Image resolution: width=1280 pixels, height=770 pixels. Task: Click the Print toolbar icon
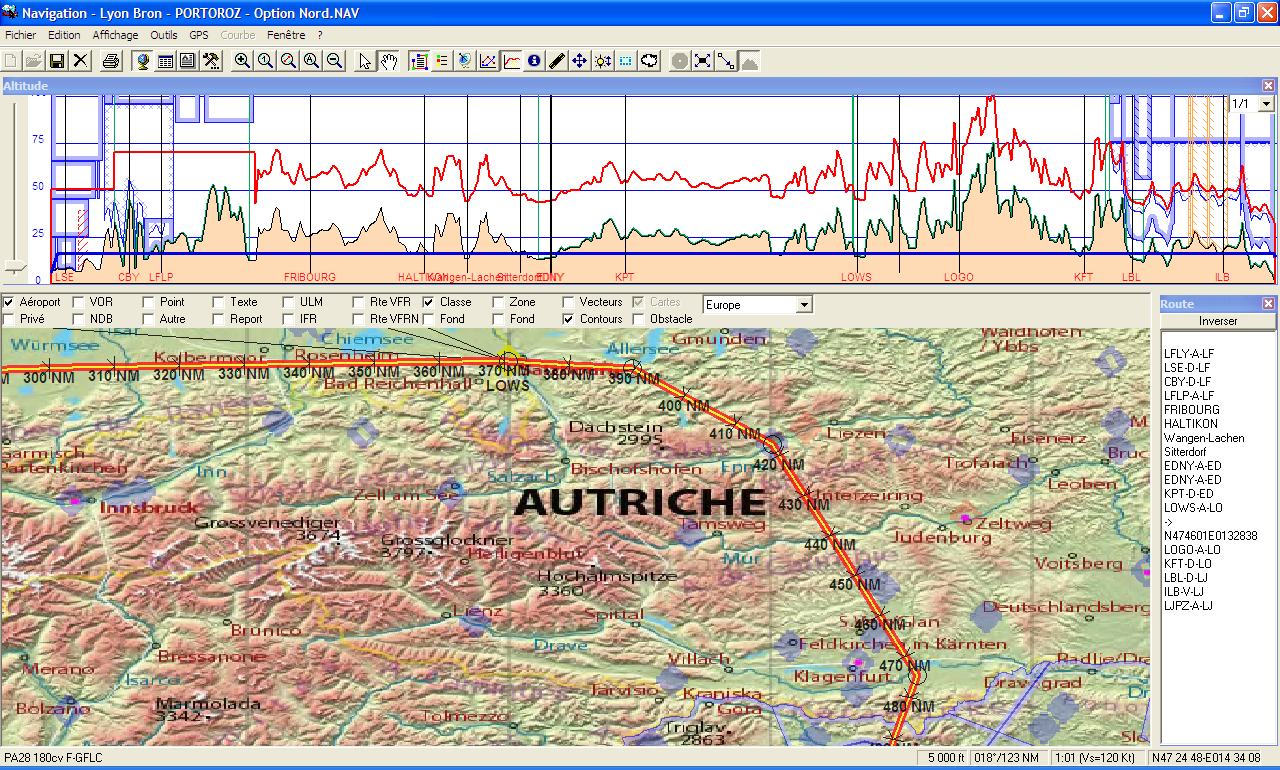click(111, 61)
